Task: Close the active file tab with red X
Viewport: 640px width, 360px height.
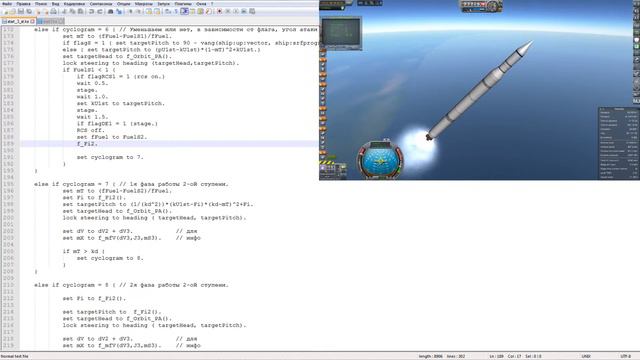Action: point(32,21)
